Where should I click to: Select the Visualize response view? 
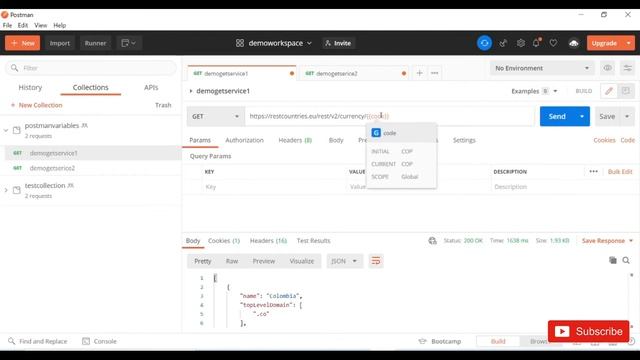(x=302, y=261)
